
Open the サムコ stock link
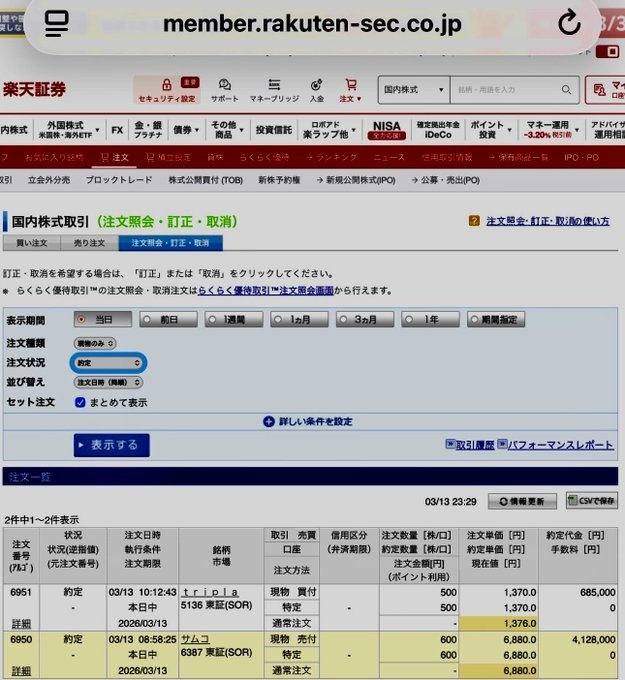(195, 639)
